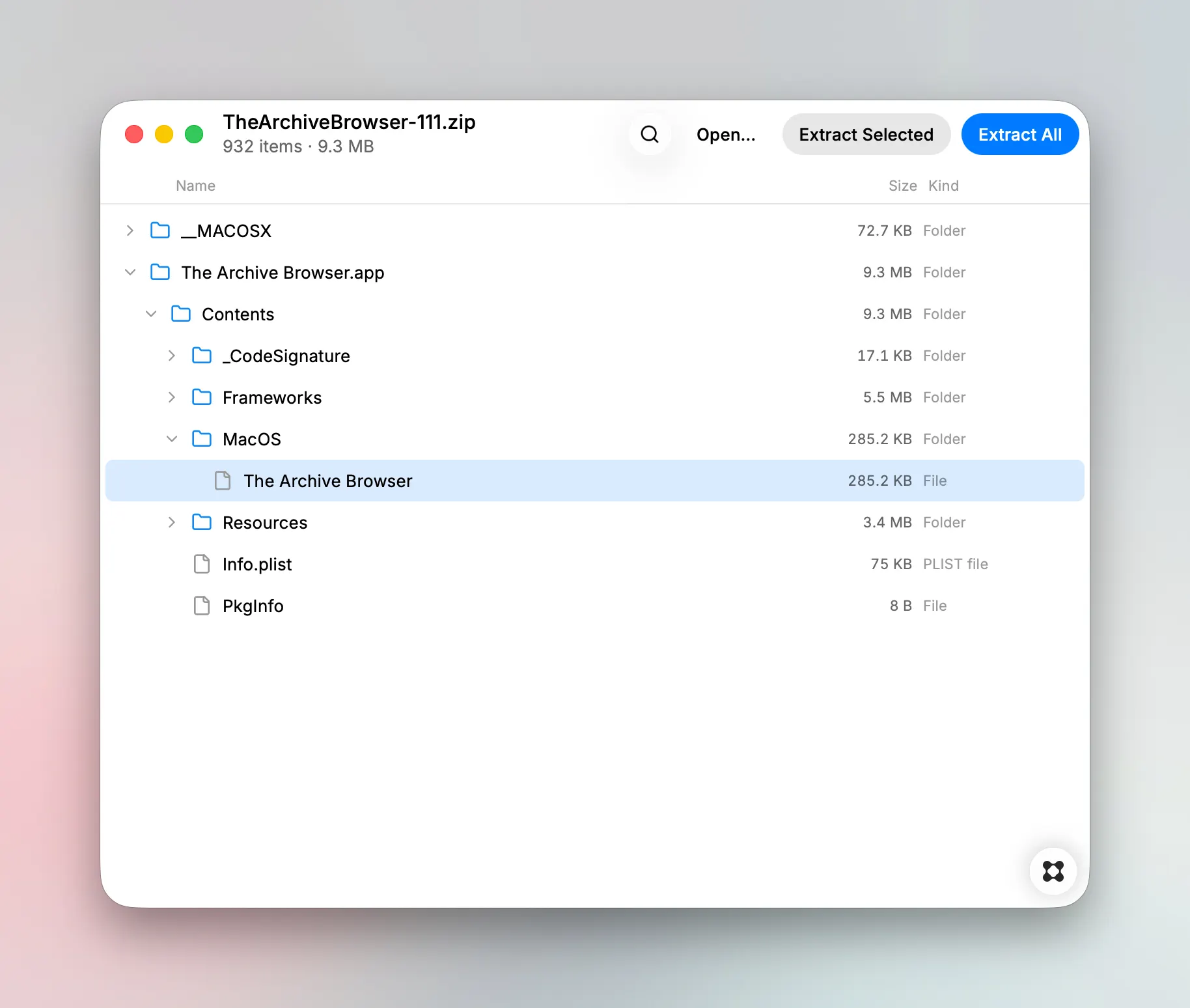Click The Archive Browser.app folder icon

pyautogui.click(x=160, y=272)
